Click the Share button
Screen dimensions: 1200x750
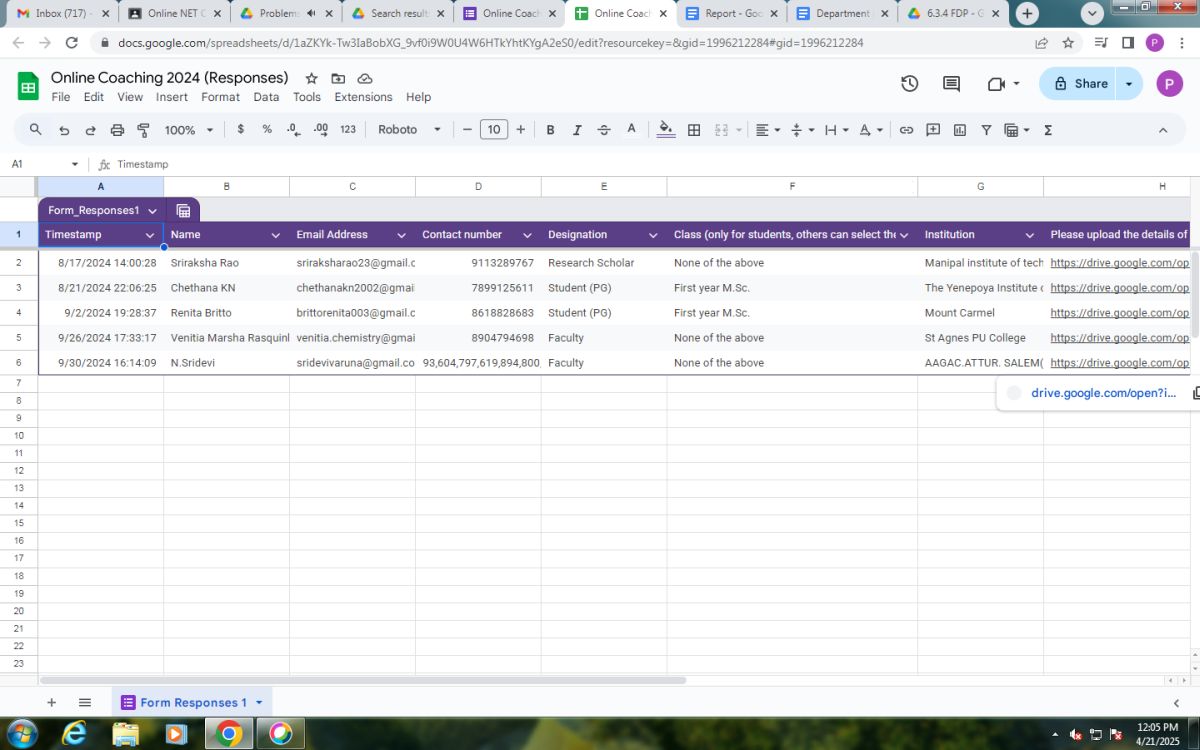[1081, 84]
